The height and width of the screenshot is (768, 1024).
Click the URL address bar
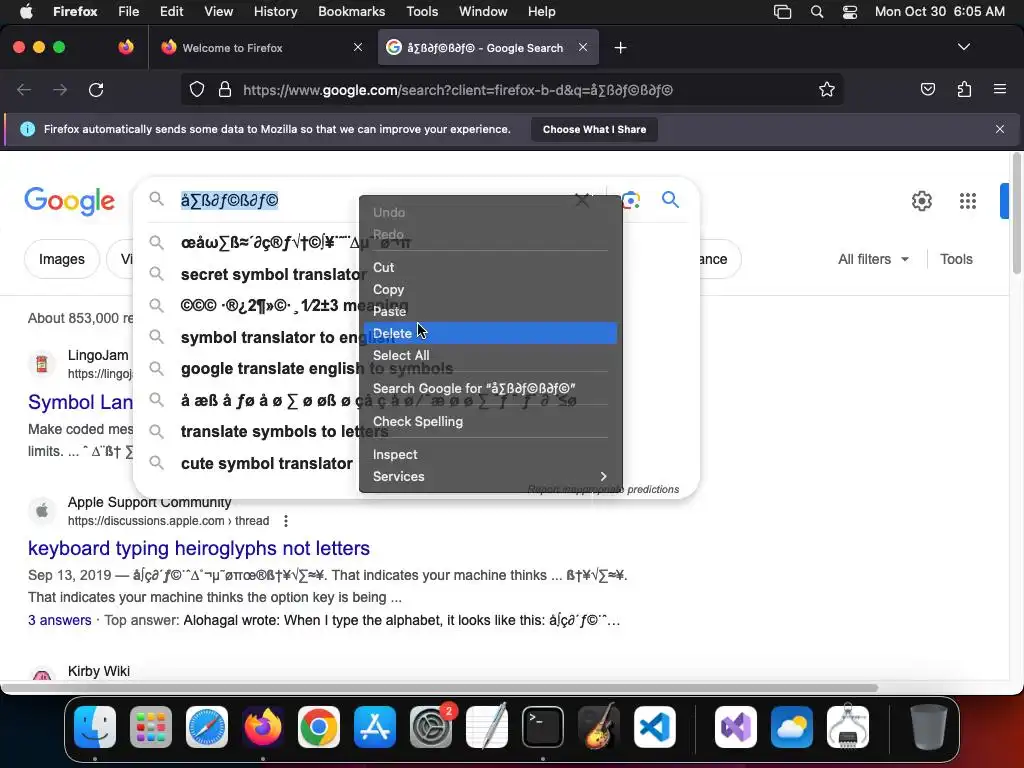pos(513,89)
